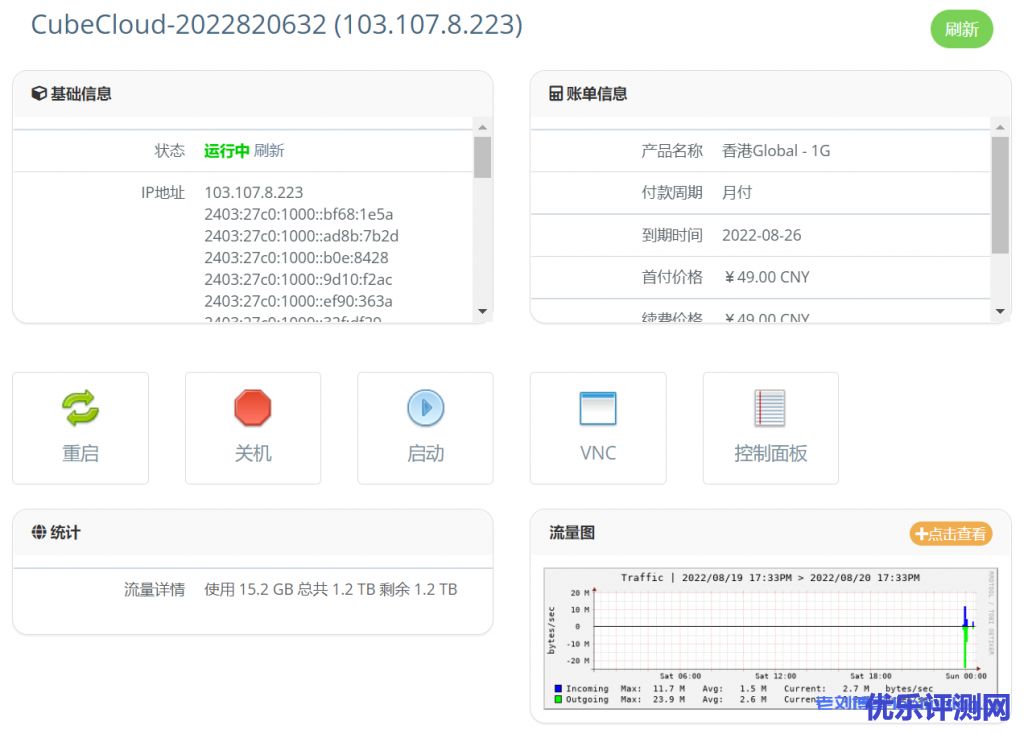Click the cube icon beside 基础信息
This screenshot has width=1024, height=734.
[x=39, y=93]
